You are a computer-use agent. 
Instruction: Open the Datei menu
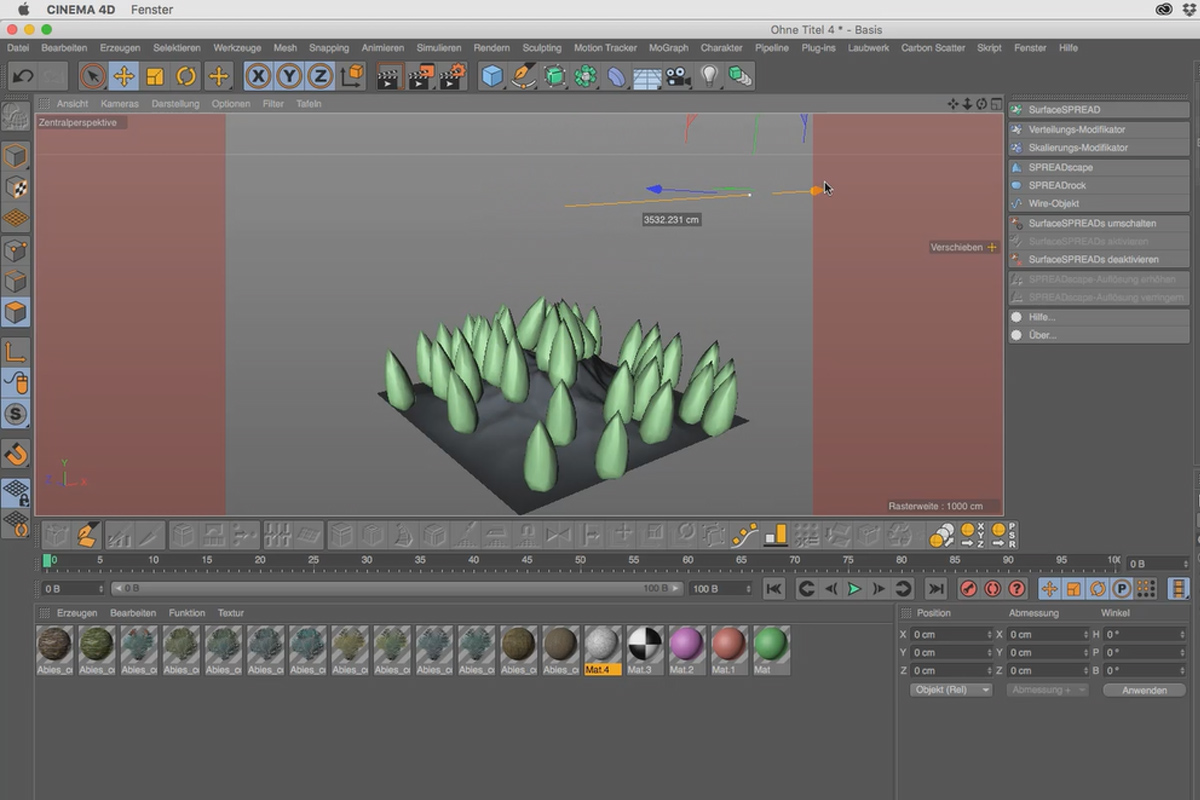tap(18, 48)
